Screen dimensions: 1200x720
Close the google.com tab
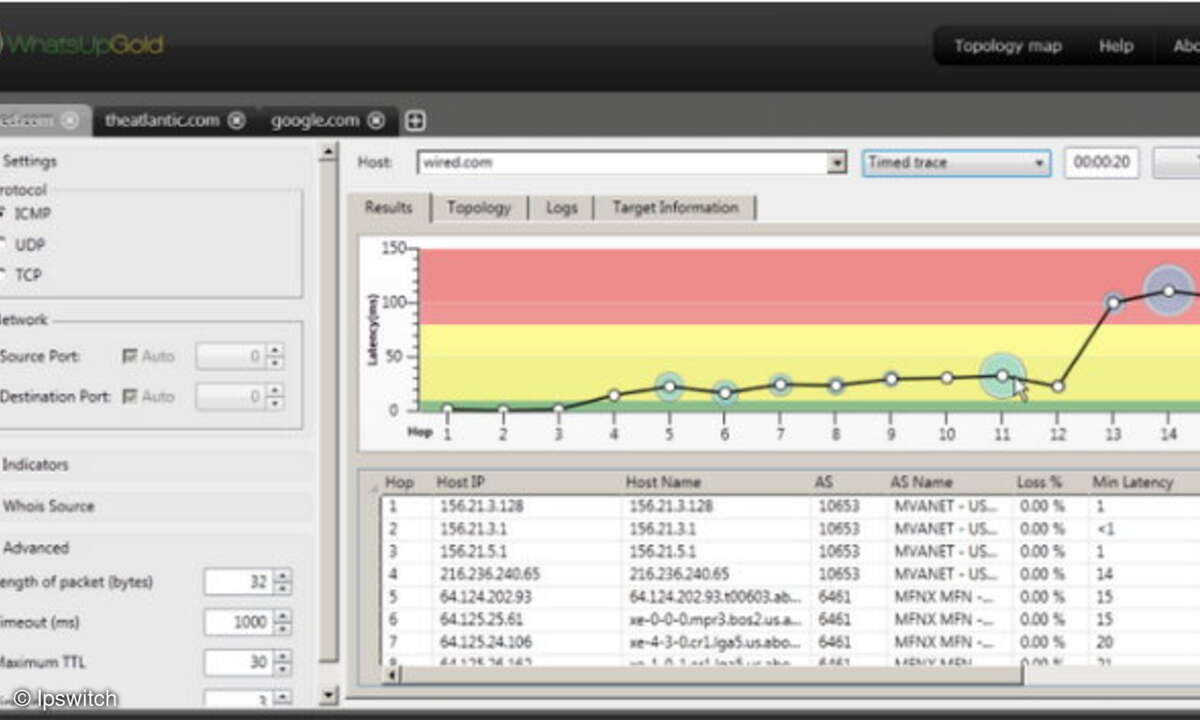point(376,120)
